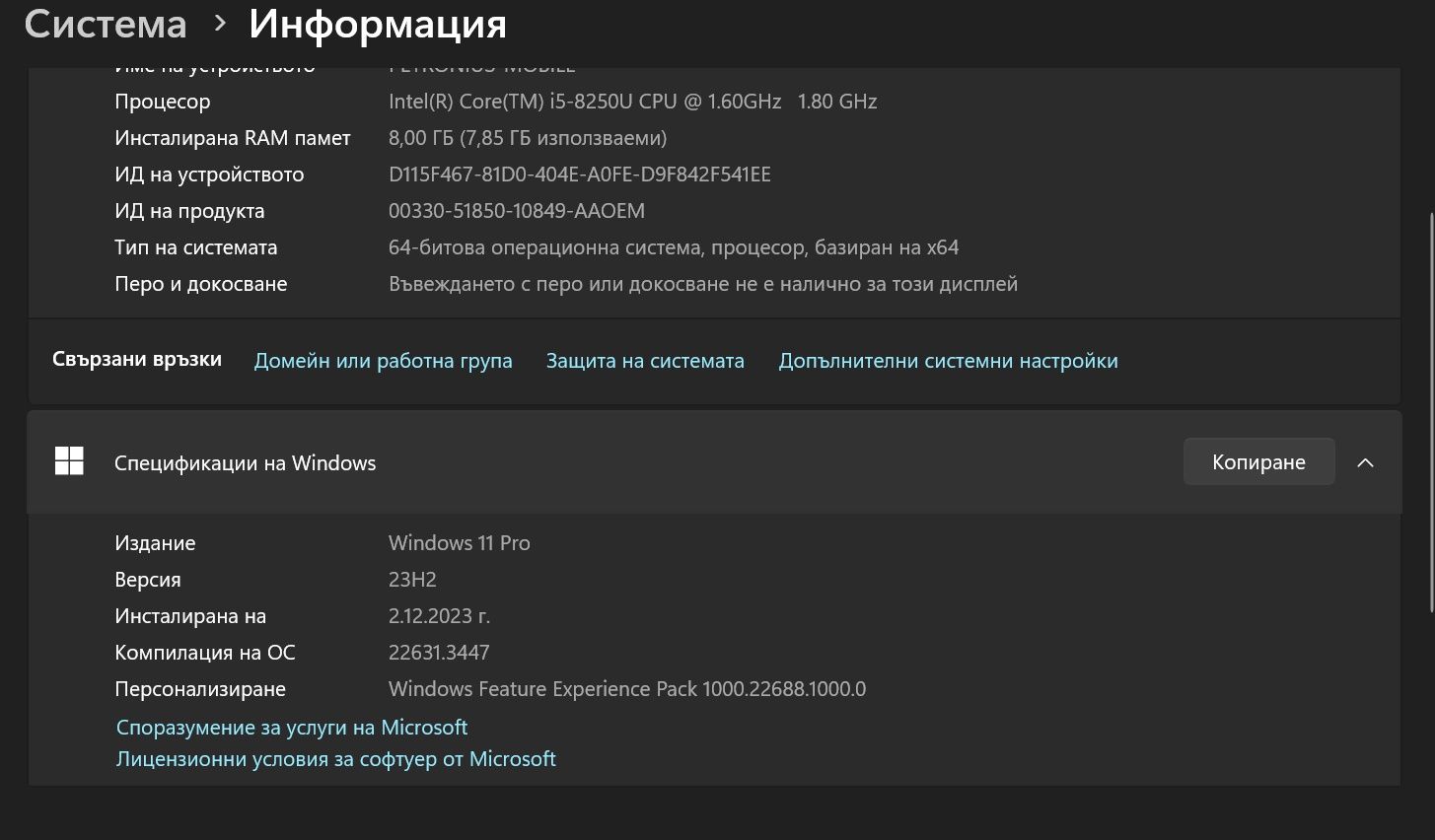This screenshot has height=840, width=1435.
Task: Select Windows Feature Experience Pack 1000.22688.1000.0 text
Action: [x=627, y=689]
